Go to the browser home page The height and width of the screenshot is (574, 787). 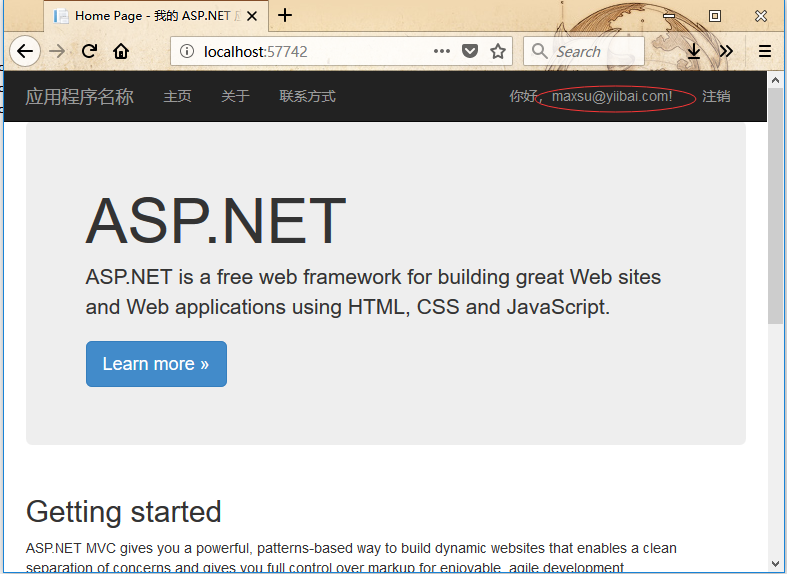[121, 51]
